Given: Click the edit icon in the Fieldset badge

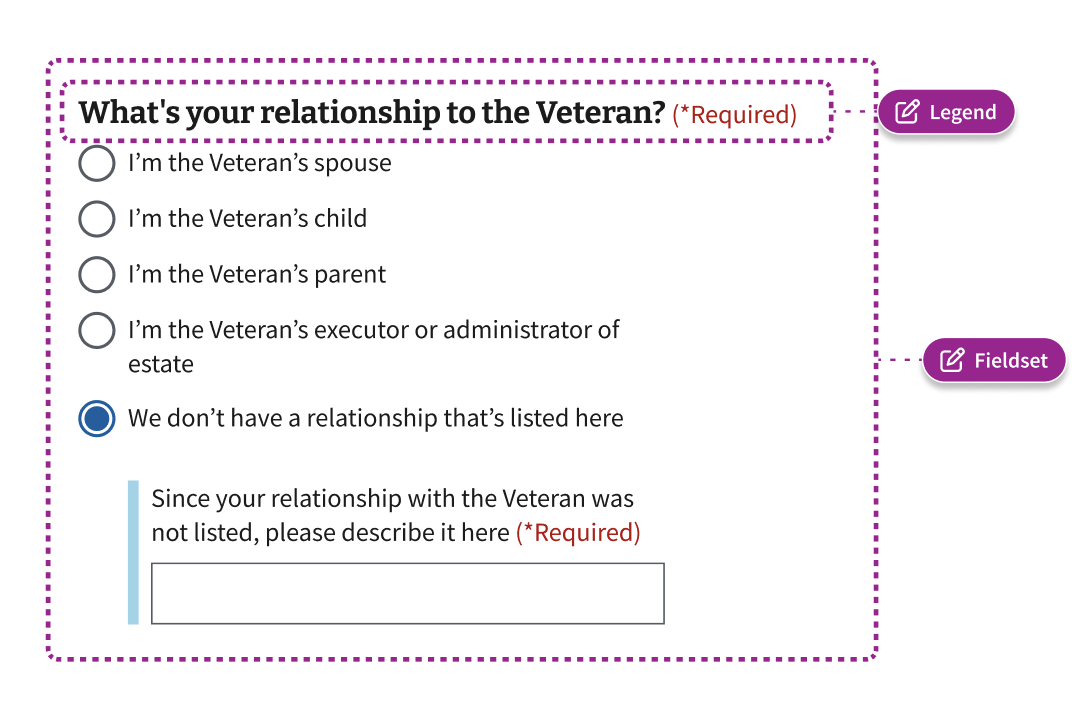Looking at the screenshot, I should click(952, 360).
